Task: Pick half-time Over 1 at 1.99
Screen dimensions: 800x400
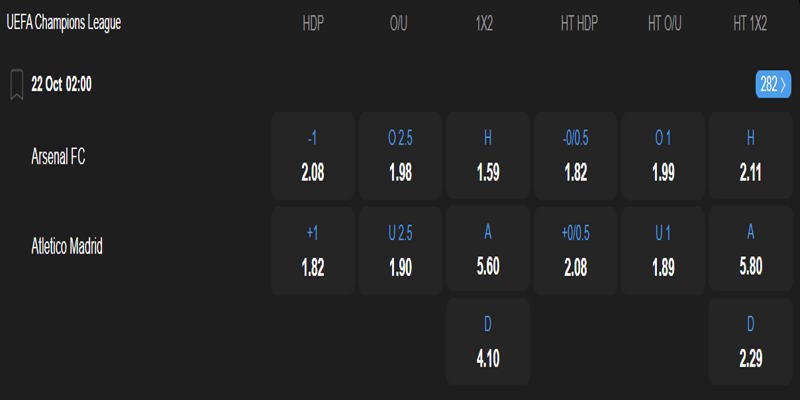Action: click(663, 156)
